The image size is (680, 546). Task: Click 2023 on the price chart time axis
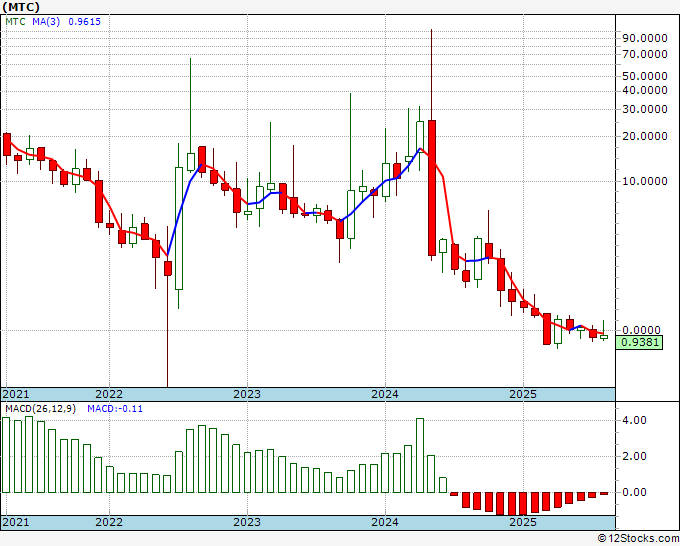[x=247, y=394]
